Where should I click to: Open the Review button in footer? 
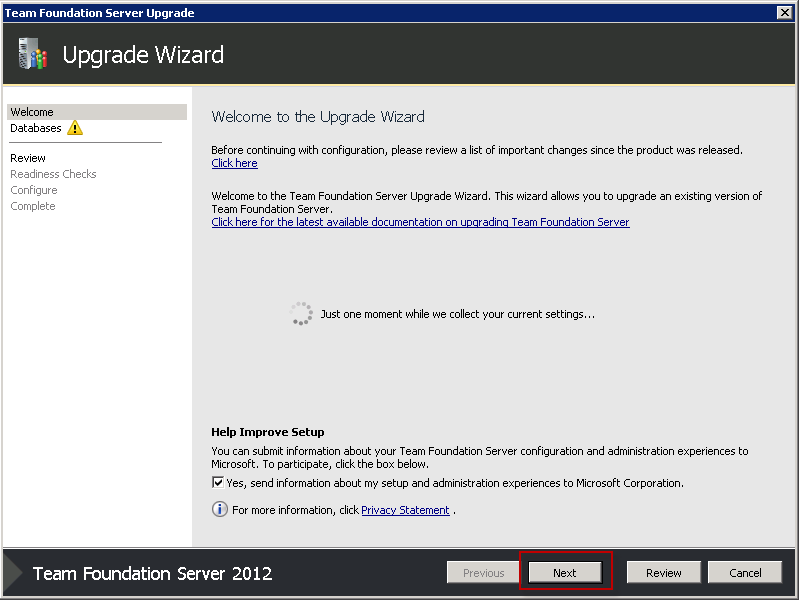[663, 572]
